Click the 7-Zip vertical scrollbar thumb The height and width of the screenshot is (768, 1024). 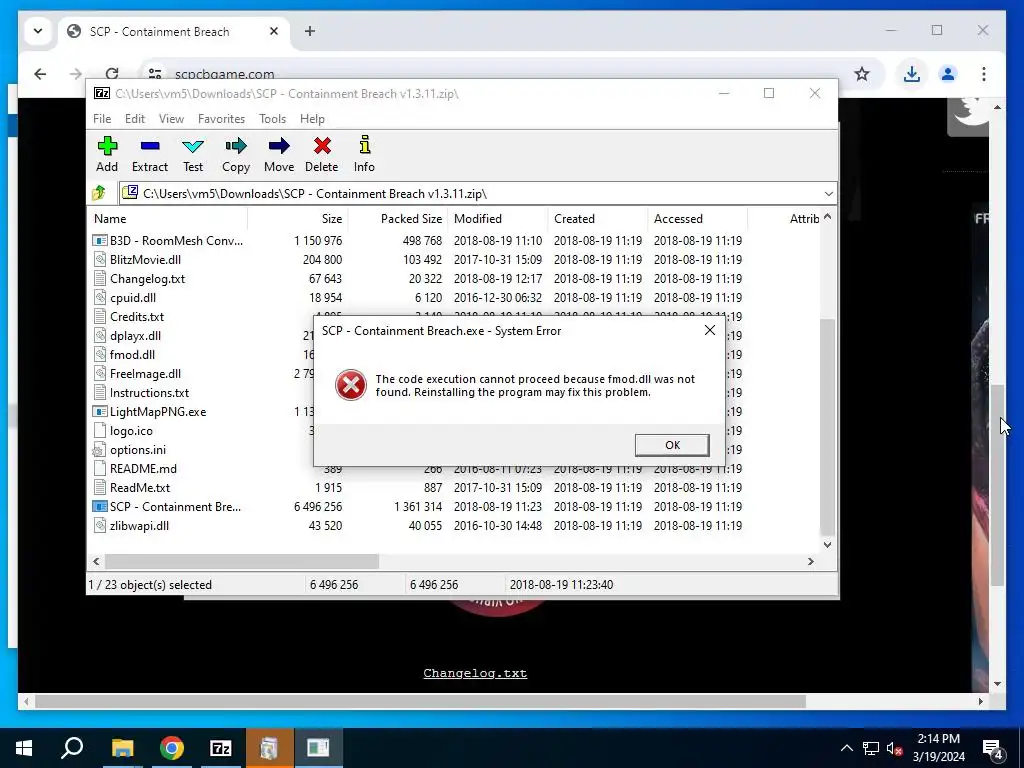point(827,428)
